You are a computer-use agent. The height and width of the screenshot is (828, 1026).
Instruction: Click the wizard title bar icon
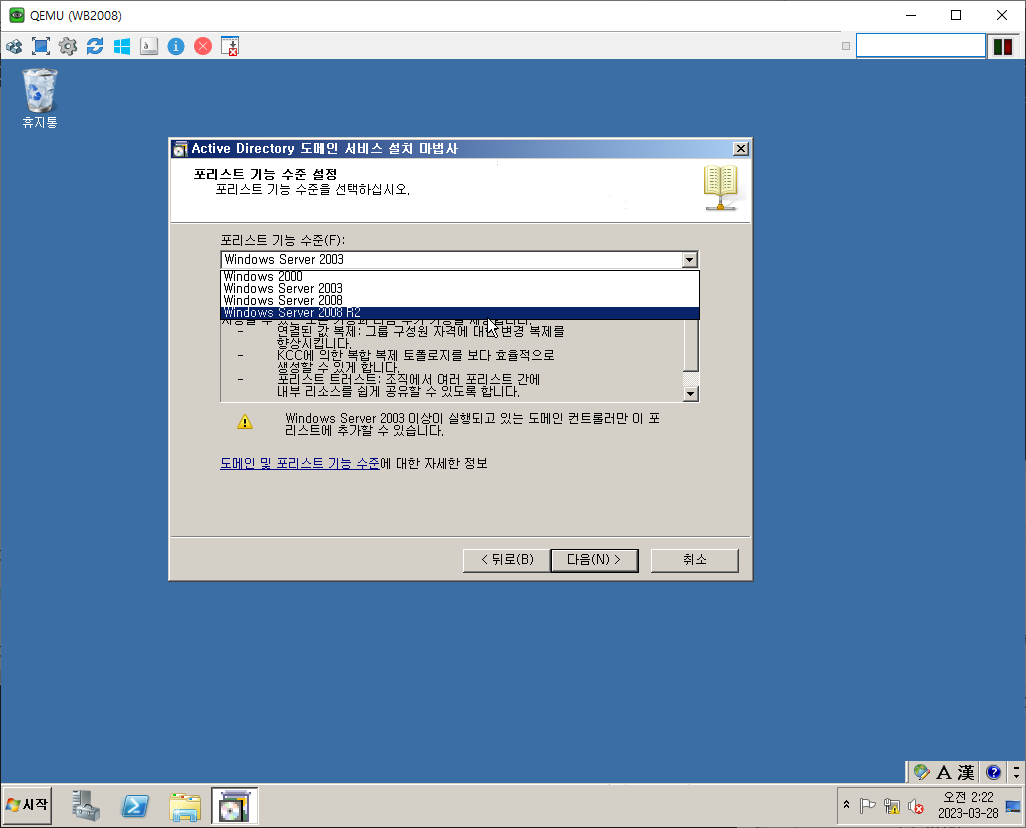click(180, 149)
